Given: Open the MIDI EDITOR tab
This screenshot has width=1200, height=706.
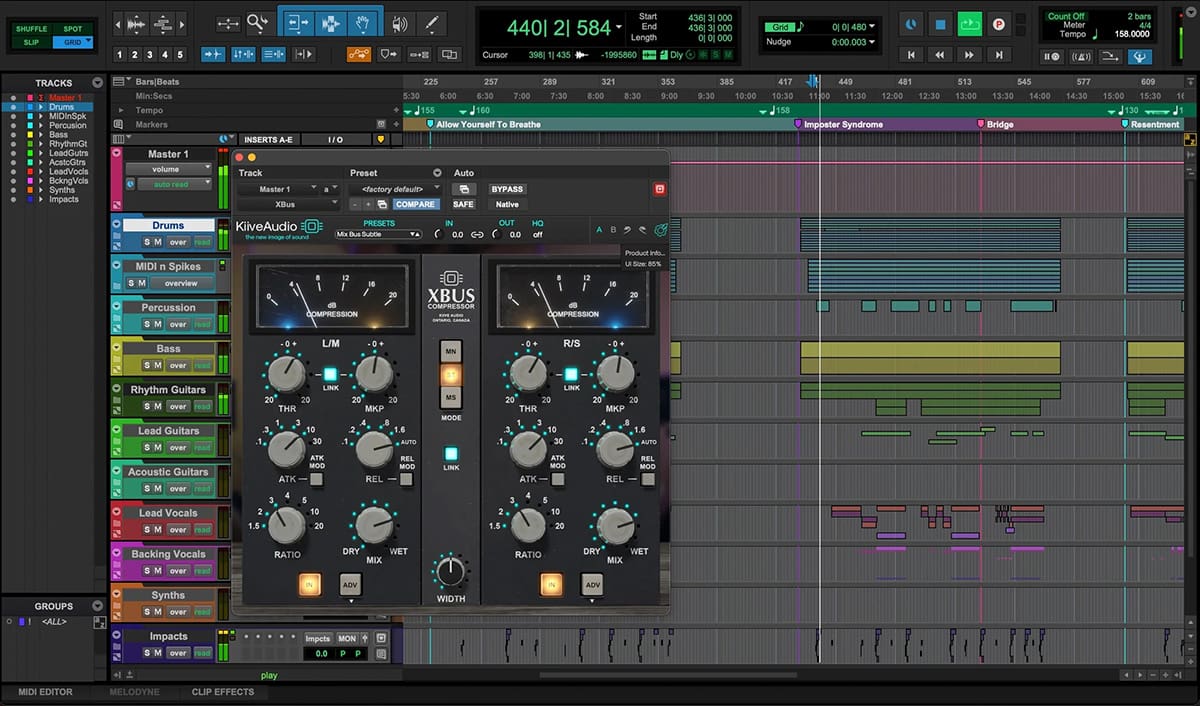Looking at the screenshot, I should click(x=46, y=692).
